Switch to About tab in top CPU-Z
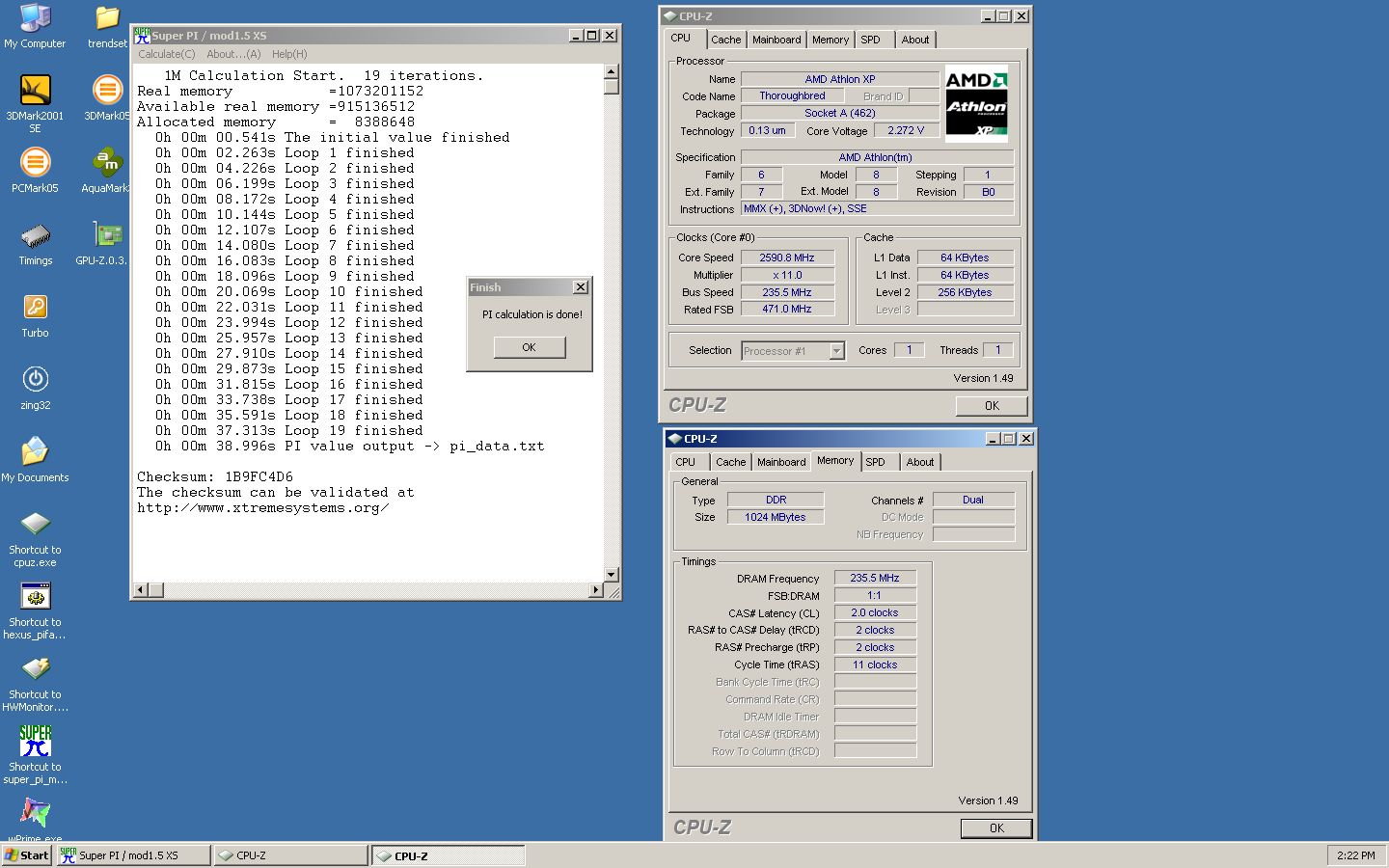 point(915,40)
